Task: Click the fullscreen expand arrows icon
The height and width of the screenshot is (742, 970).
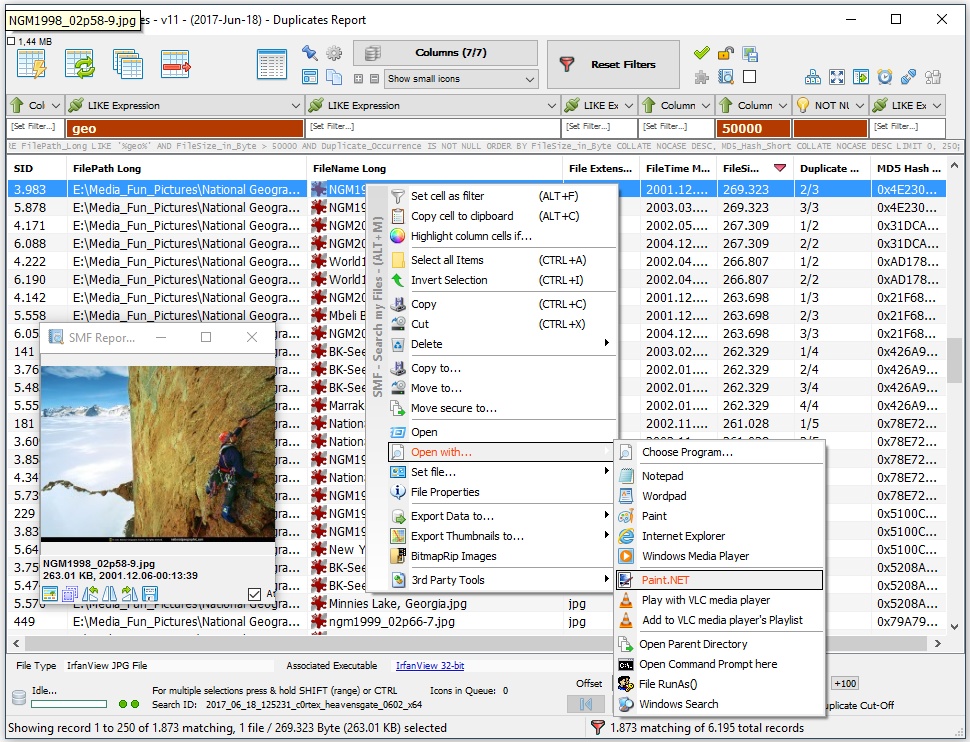Action: [837, 77]
